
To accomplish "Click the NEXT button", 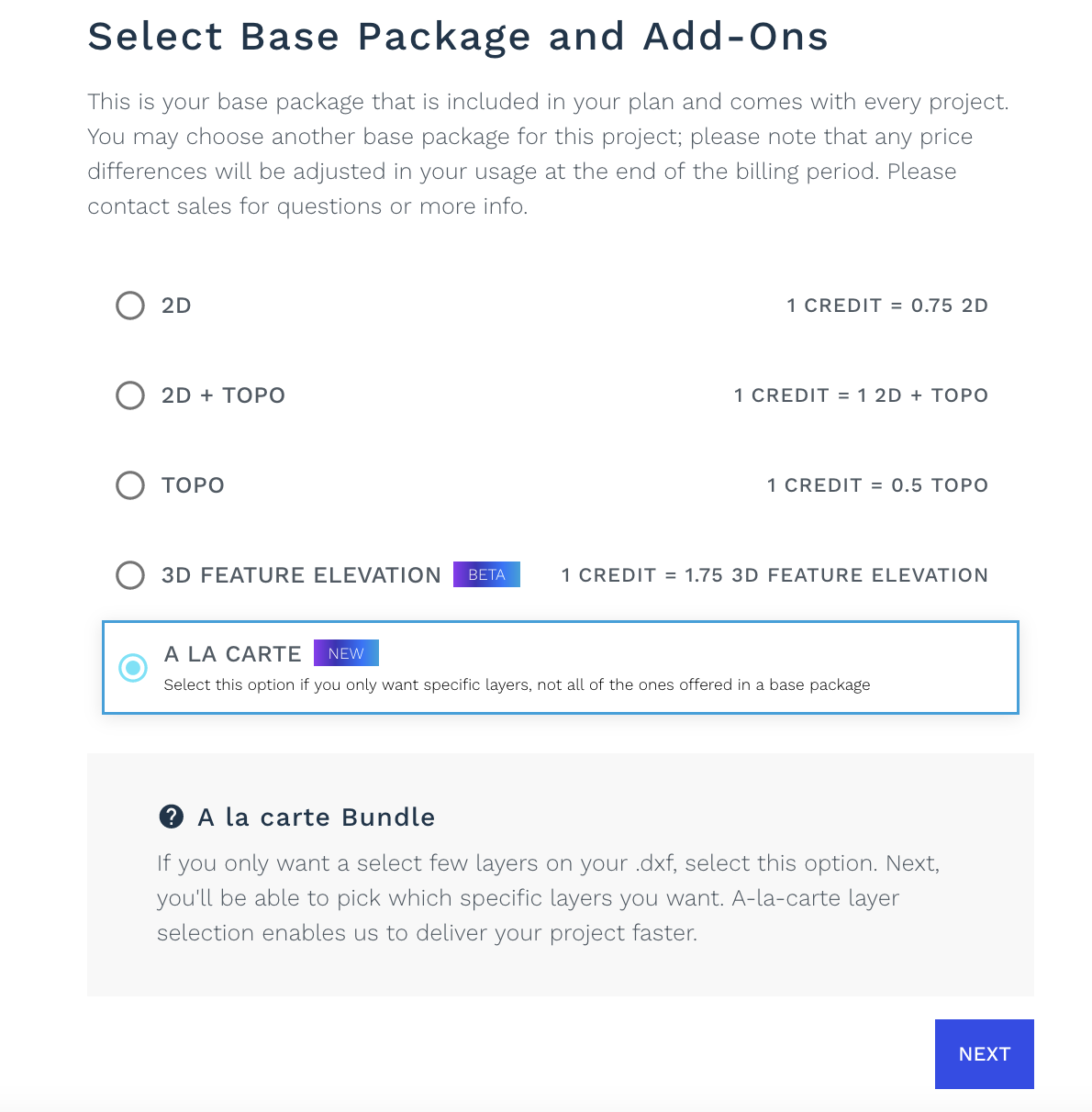I will coord(984,1054).
